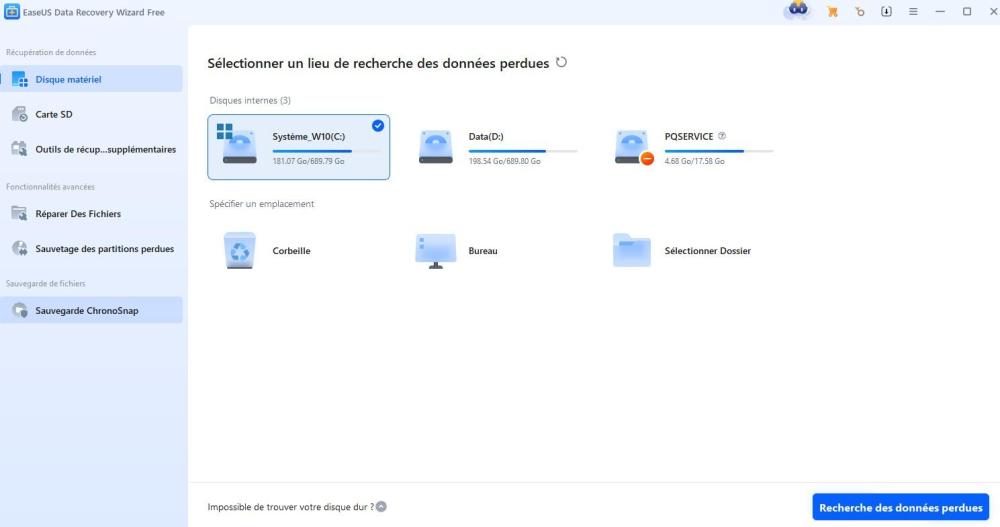This screenshot has width=1000, height=527.
Task: Expand the arrow beside disque dur question
Action: pyautogui.click(x=381, y=507)
